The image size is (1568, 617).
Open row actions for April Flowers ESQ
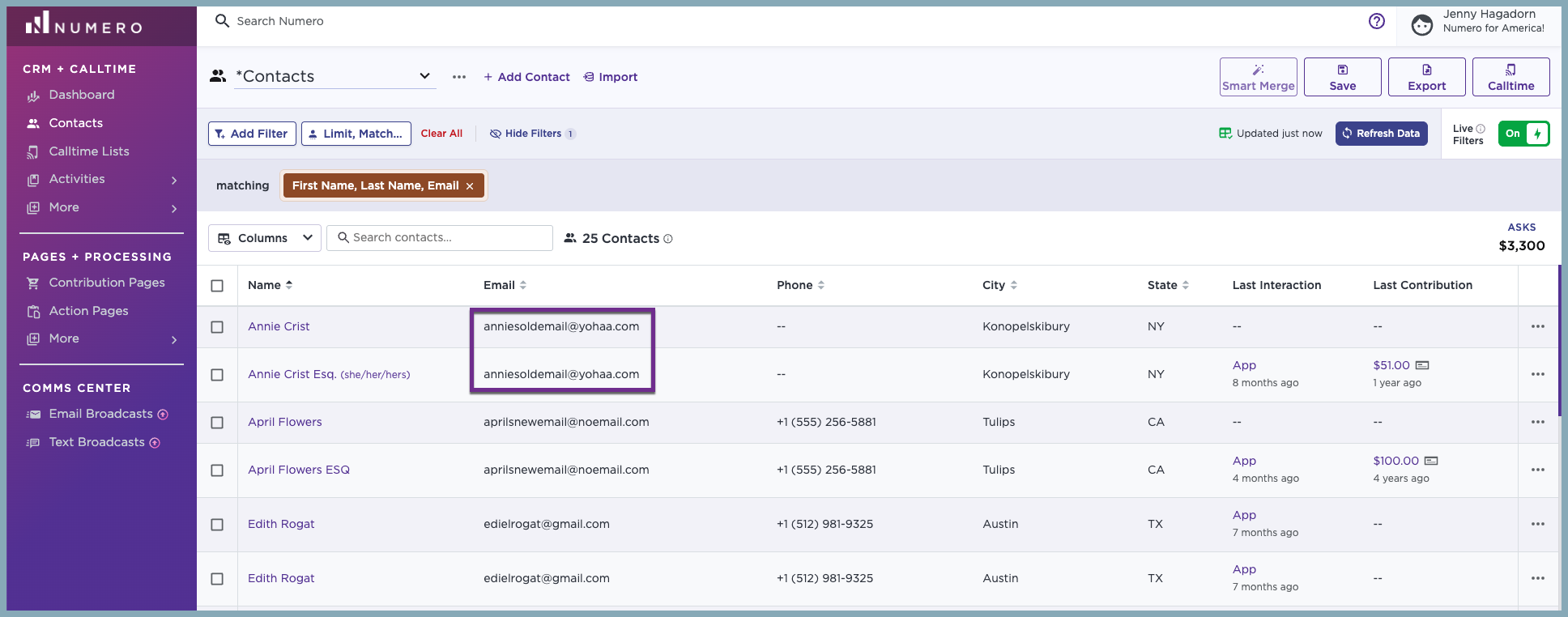1538,470
